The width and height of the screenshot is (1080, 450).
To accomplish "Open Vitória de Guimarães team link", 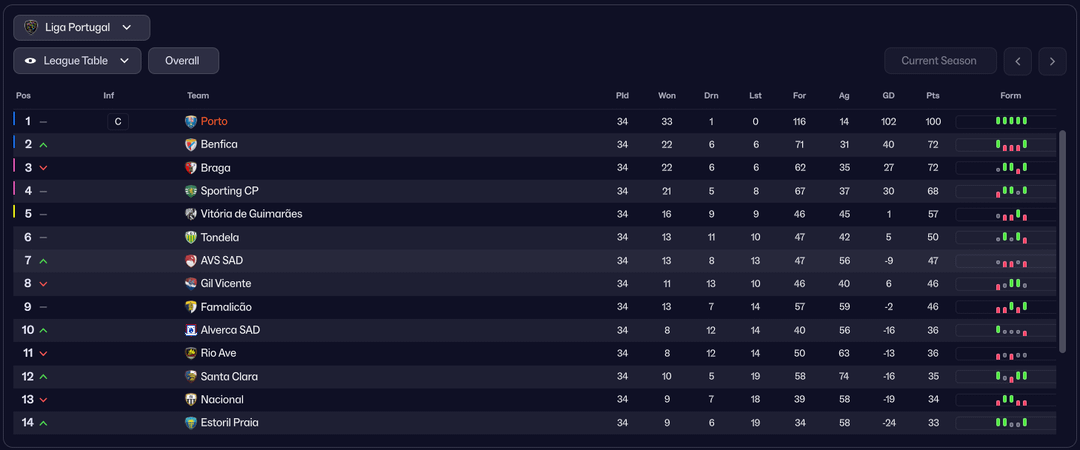I will point(251,214).
